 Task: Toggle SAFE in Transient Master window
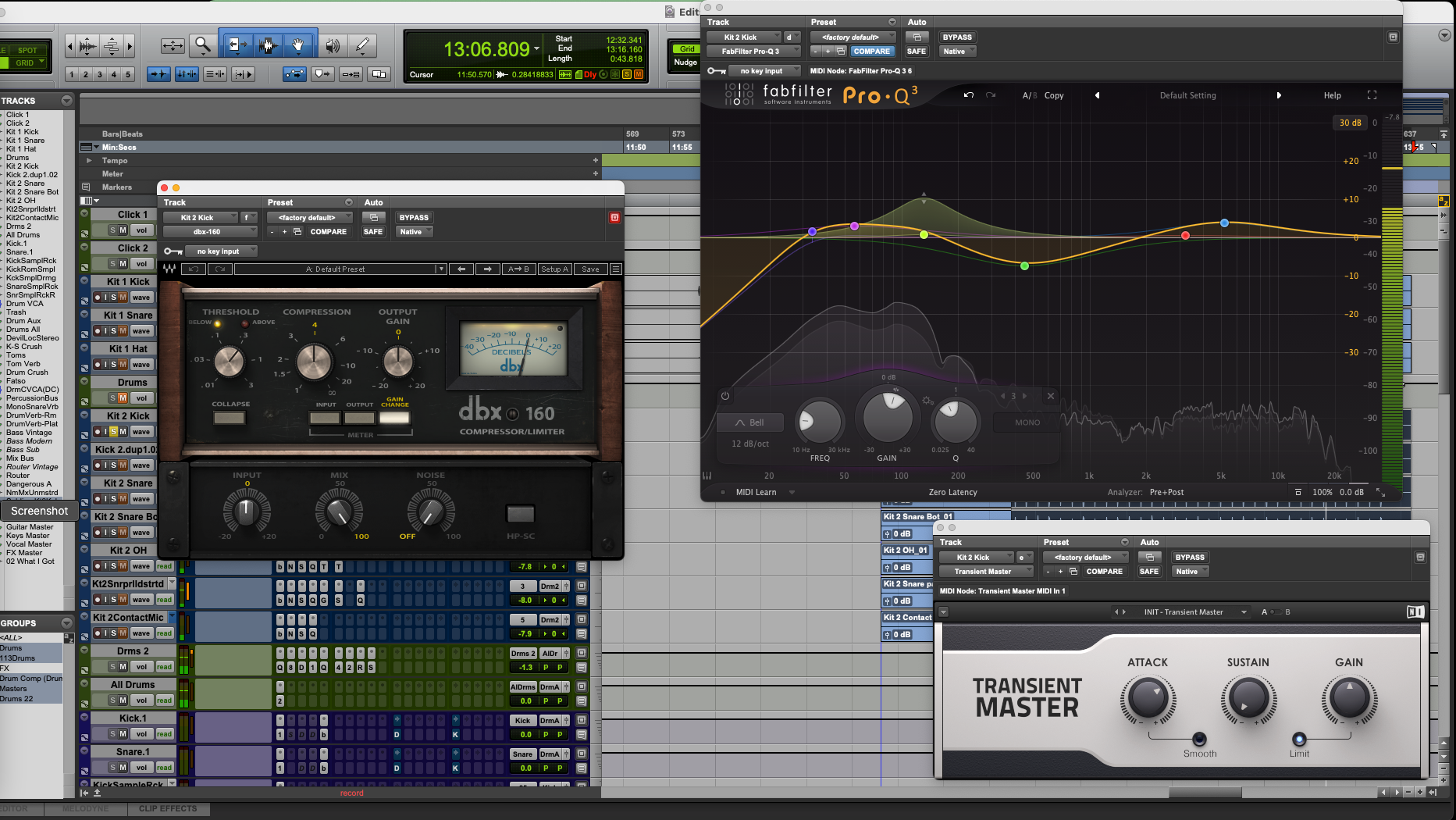[x=1149, y=572]
